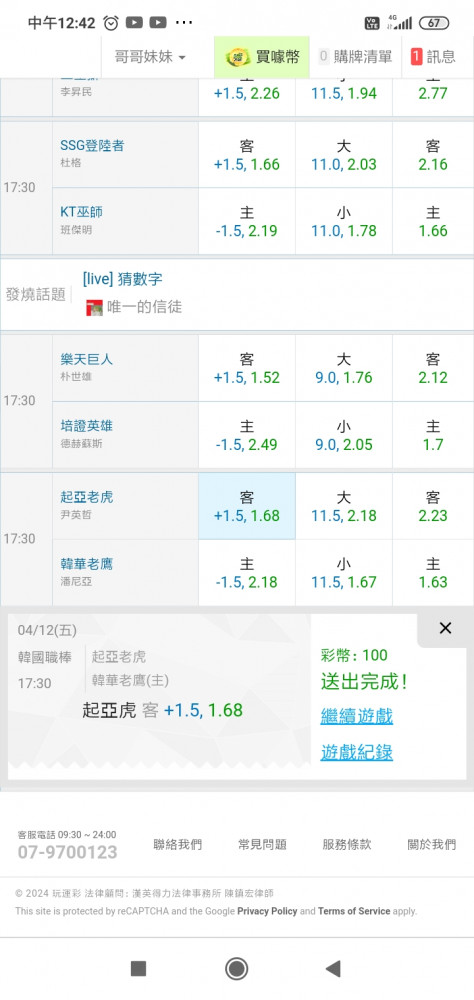Tap the alarm clock status icon
This screenshot has height=1000, width=474.
click(x=111, y=23)
